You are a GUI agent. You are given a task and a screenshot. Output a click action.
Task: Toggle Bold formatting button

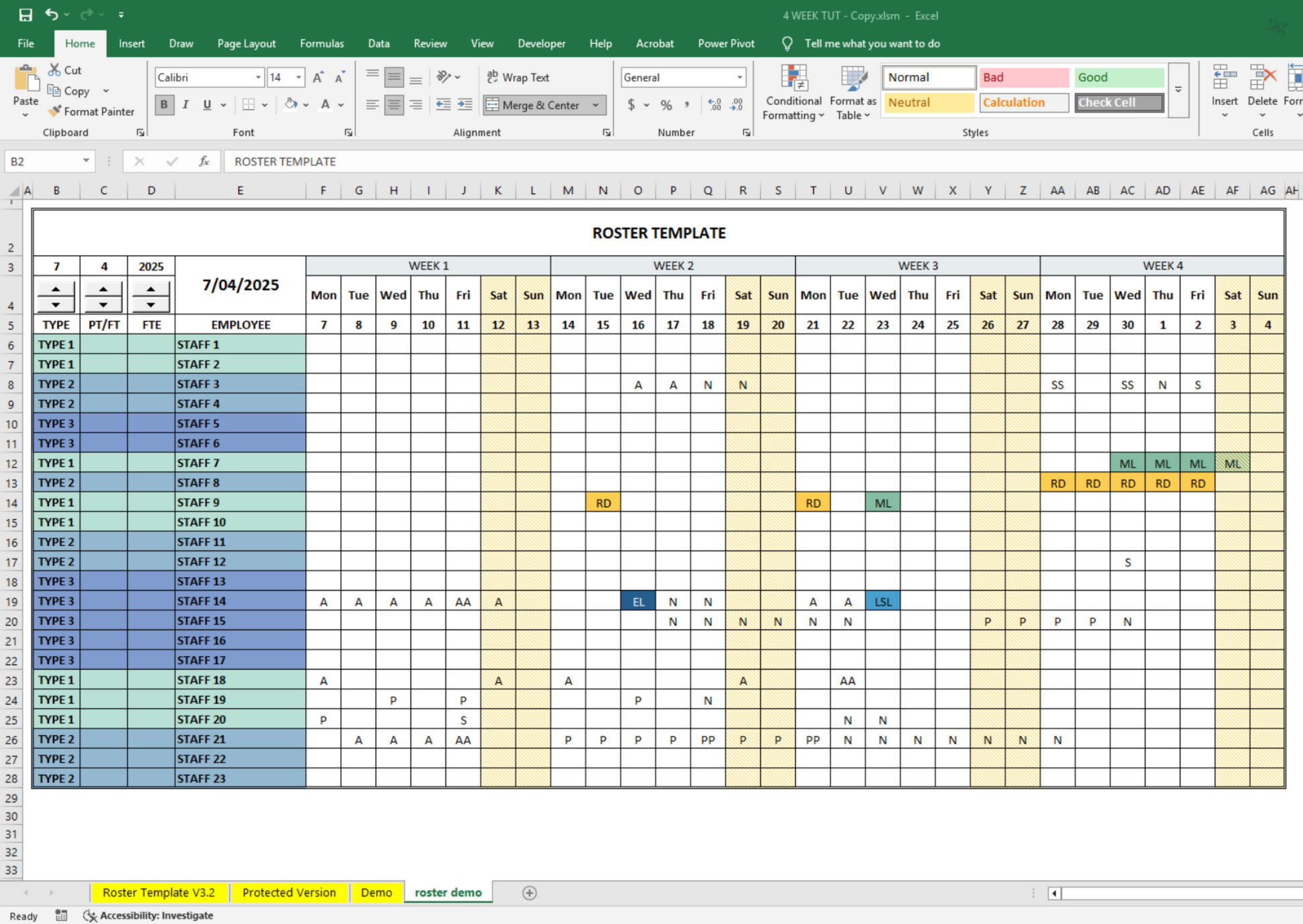[x=164, y=104]
